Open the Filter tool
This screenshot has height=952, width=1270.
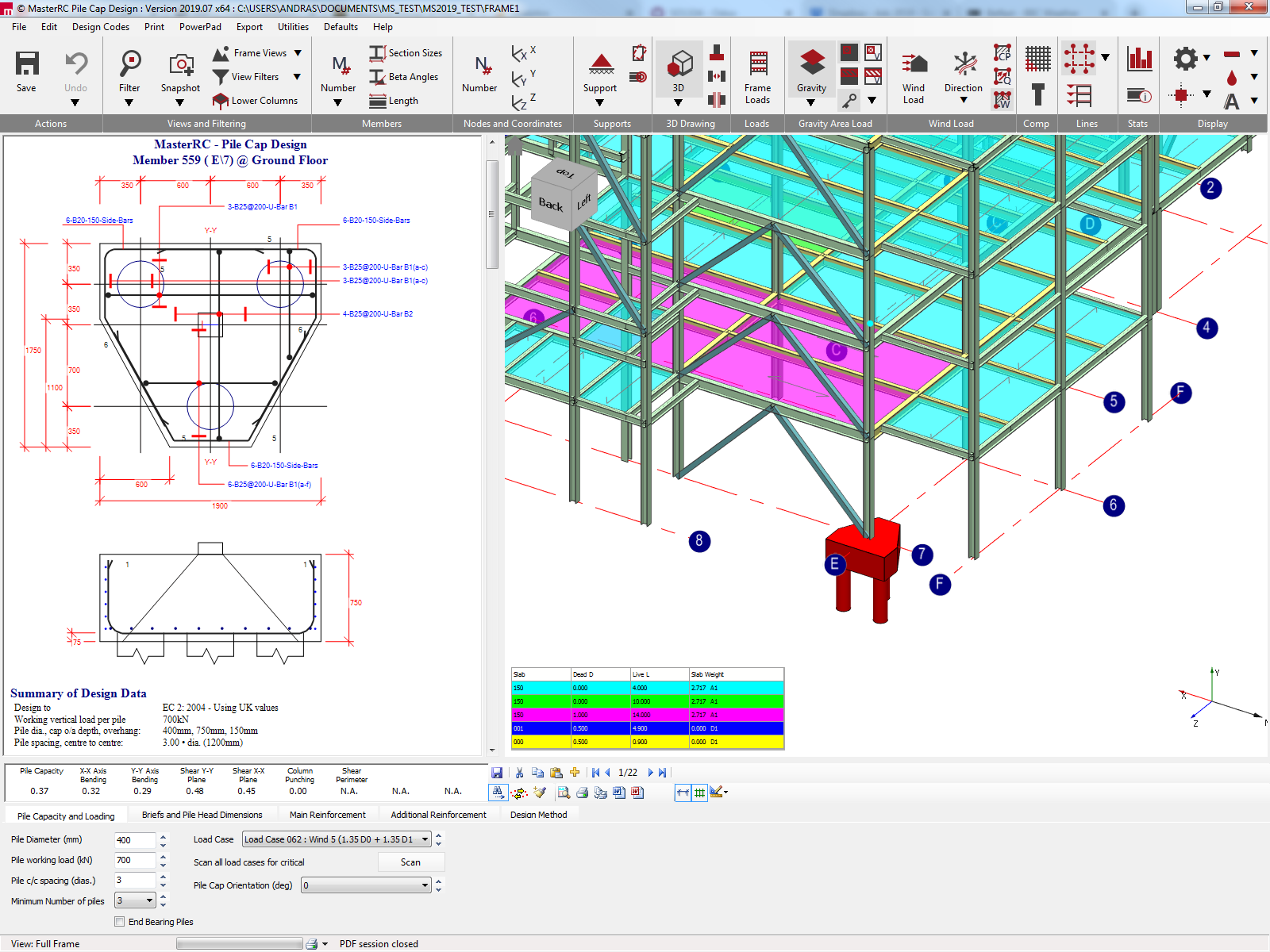click(130, 64)
